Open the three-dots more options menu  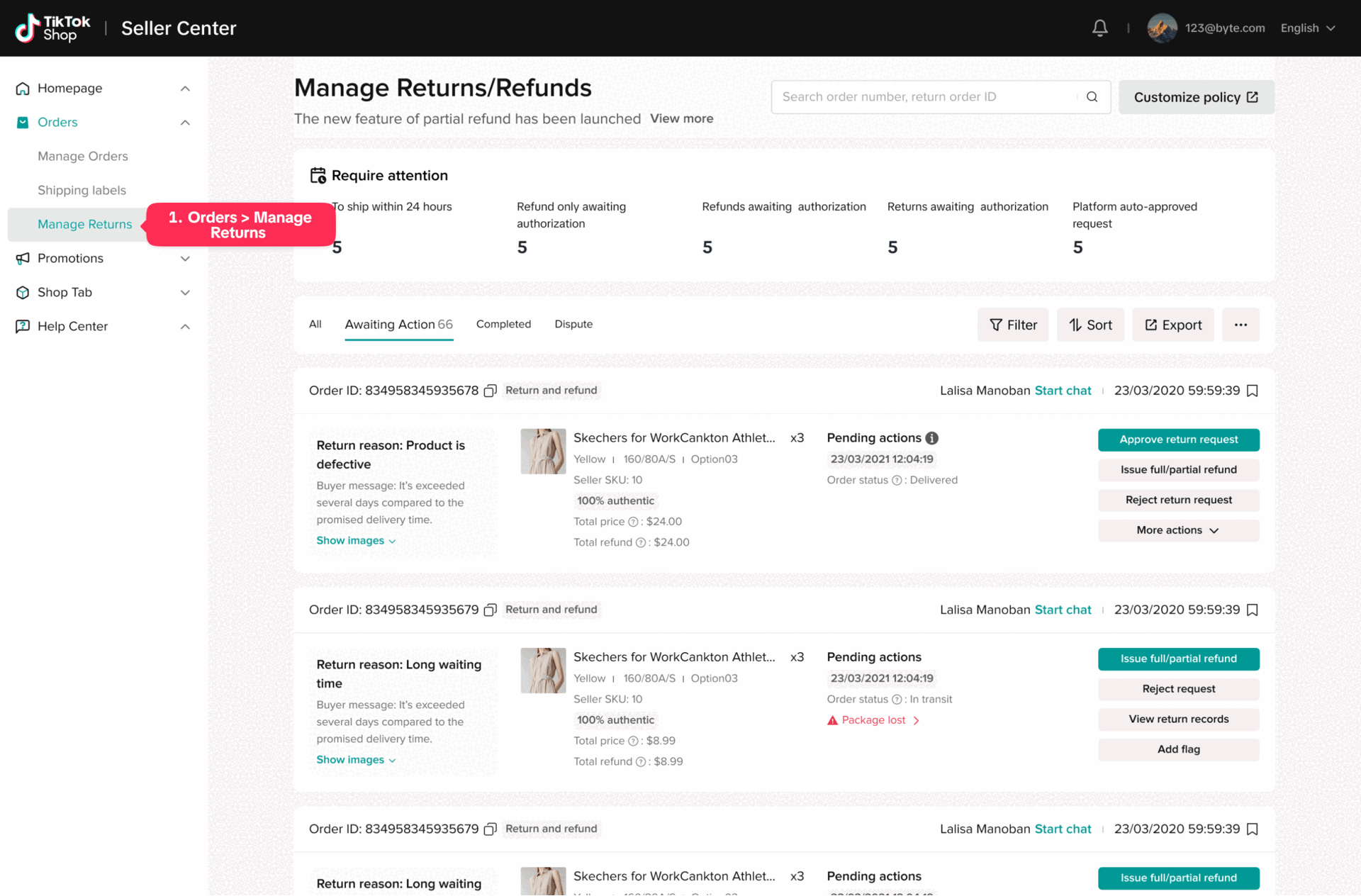pyautogui.click(x=1240, y=325)
